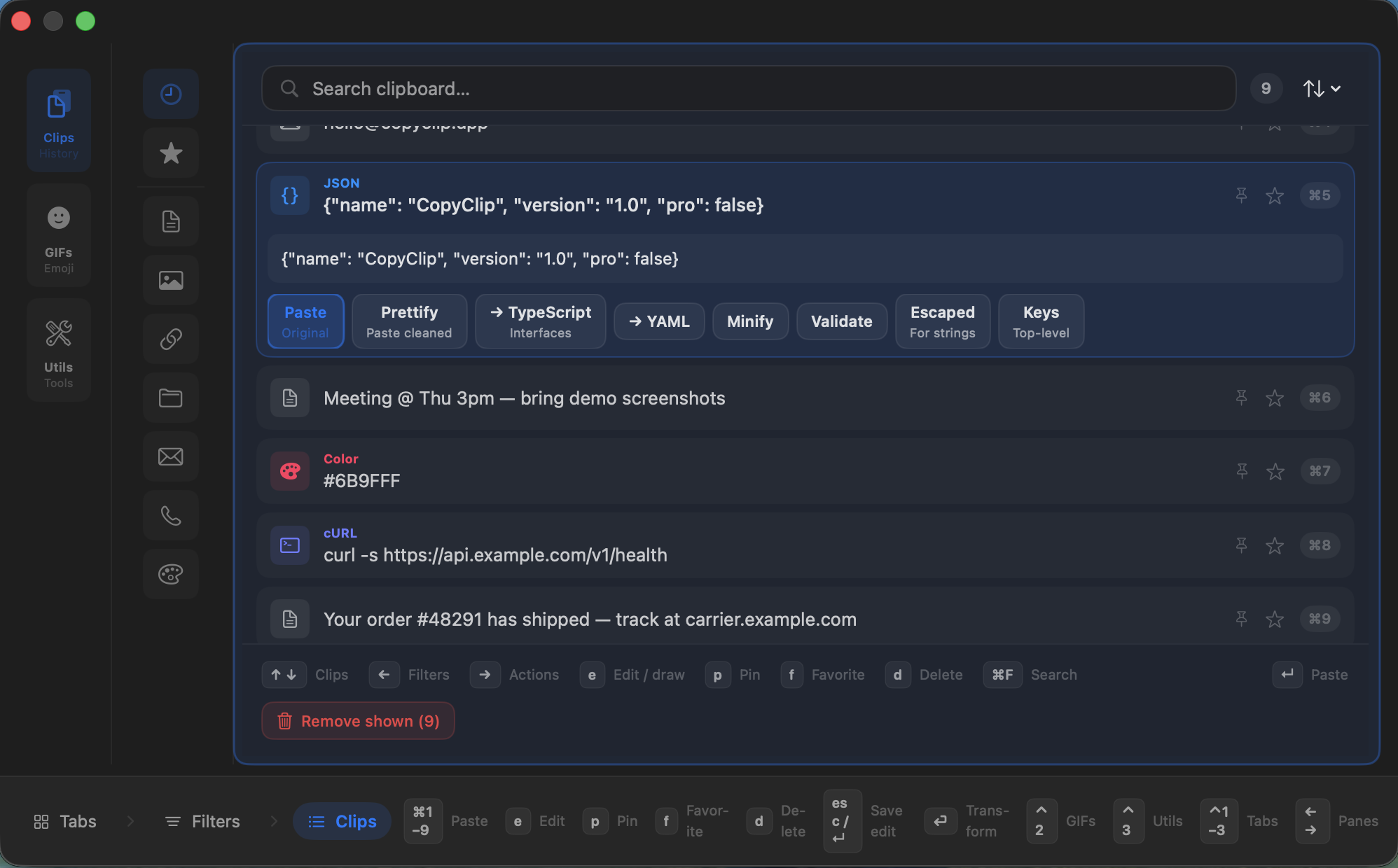The image size is (1398, 868).
Task: Click the clip count badge 9
Action: tap(1266, 88)
